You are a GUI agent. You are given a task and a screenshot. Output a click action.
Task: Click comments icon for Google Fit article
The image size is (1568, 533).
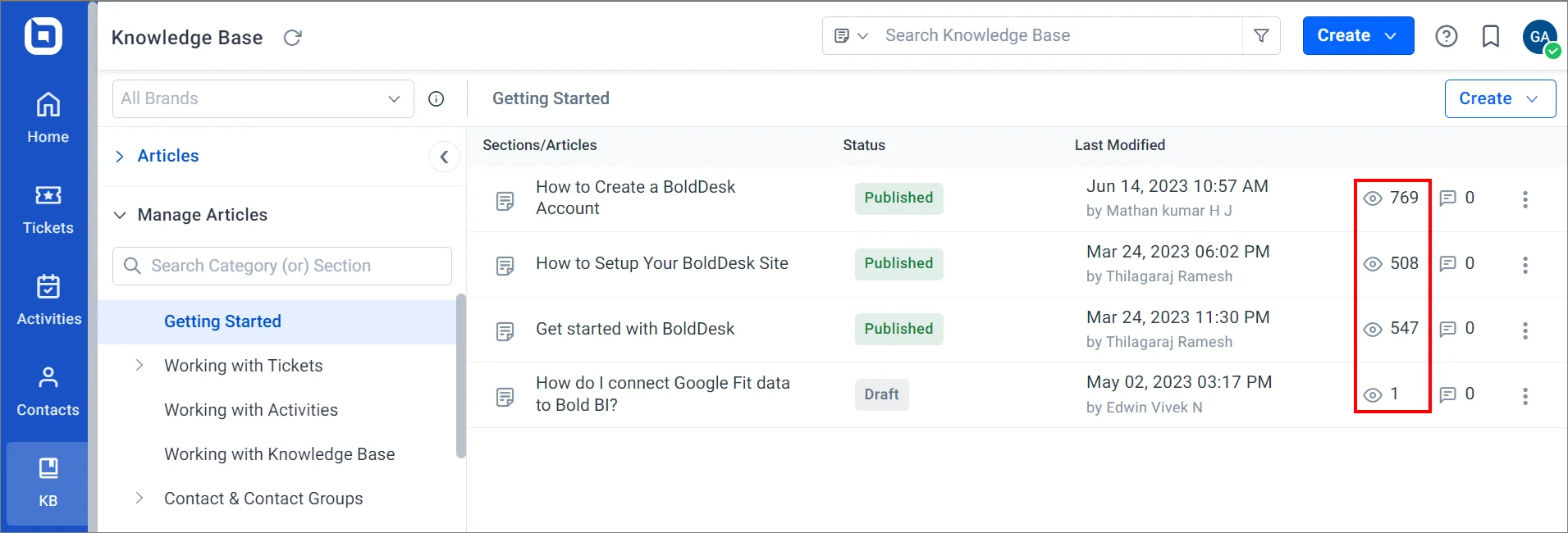pos(1448,395)
